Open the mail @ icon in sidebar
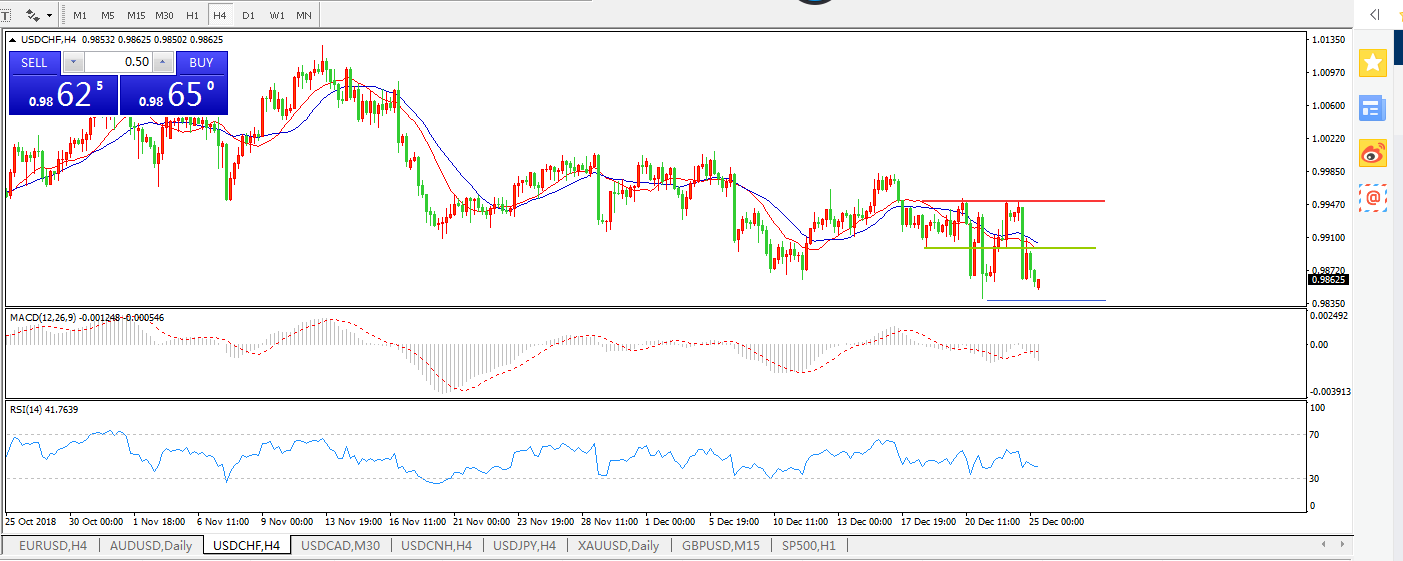The width and height of the screenshot is (1403, 561). [x=1373, y=198]
